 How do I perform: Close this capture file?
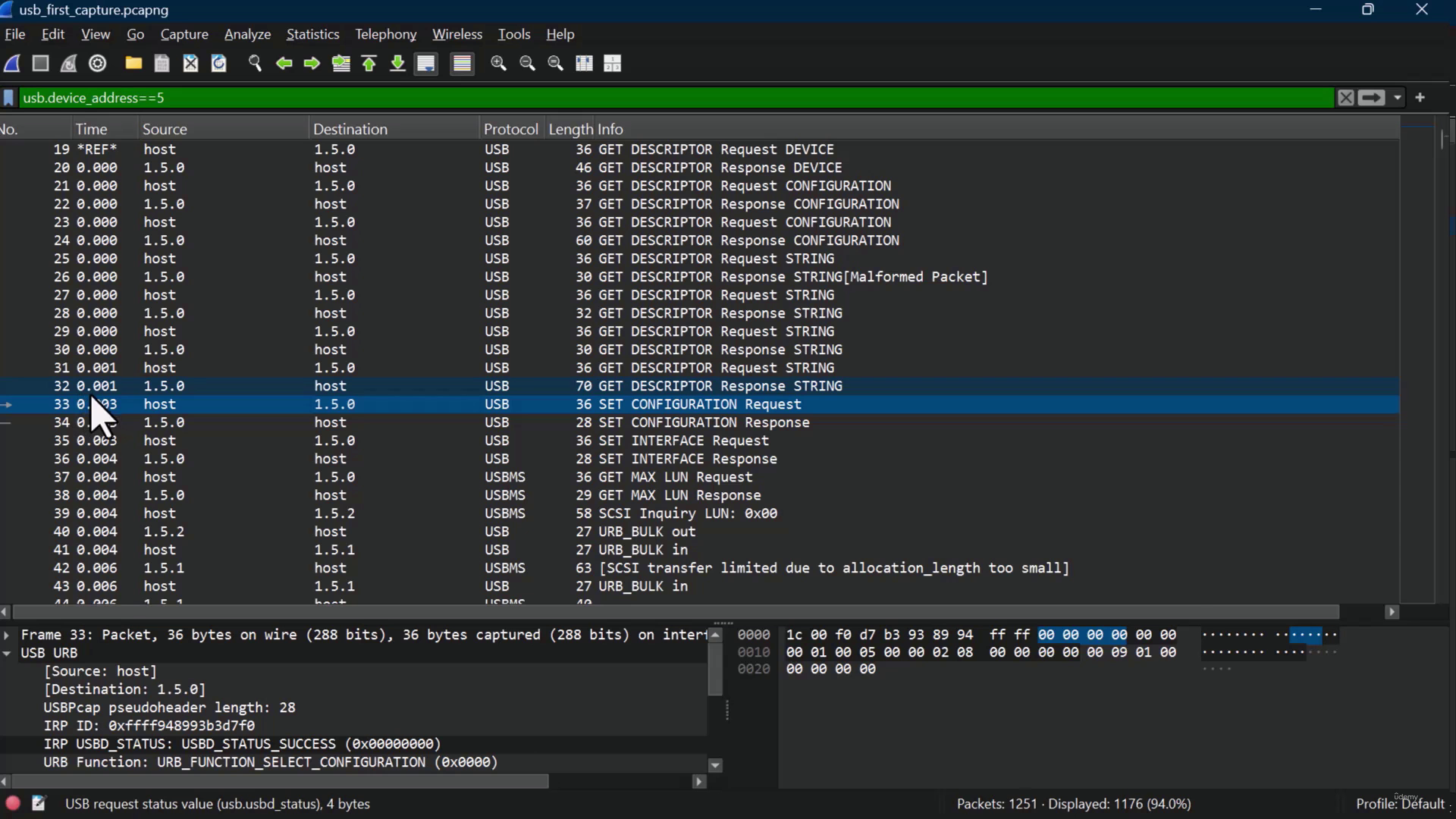190,64
